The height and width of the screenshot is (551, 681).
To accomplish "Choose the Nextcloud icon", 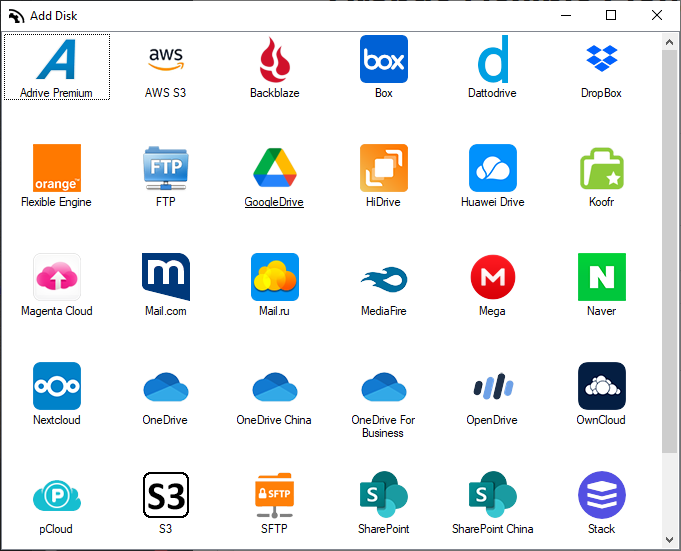I will [56, 386].
